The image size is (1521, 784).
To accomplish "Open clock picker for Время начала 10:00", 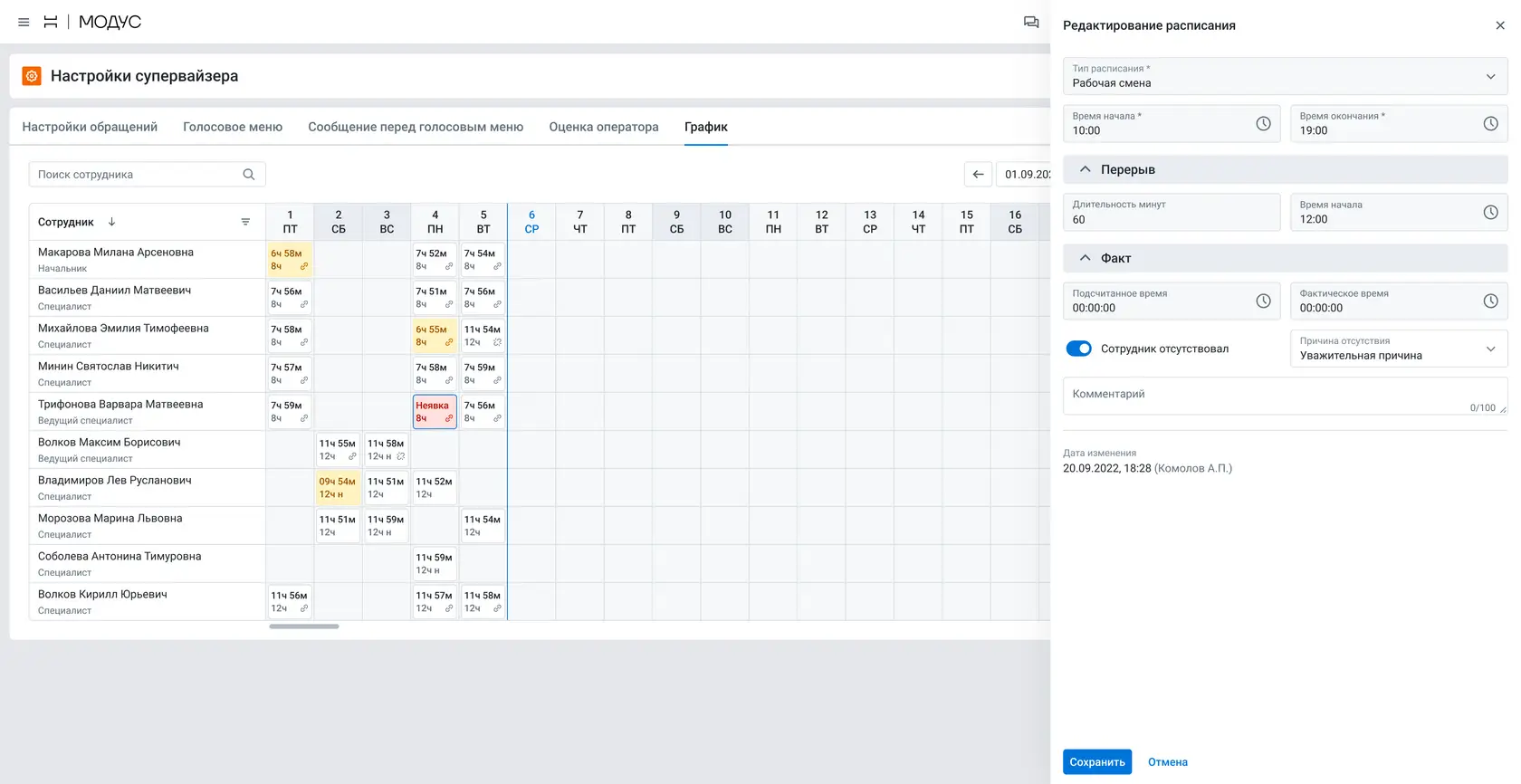I will [1263, 123].
